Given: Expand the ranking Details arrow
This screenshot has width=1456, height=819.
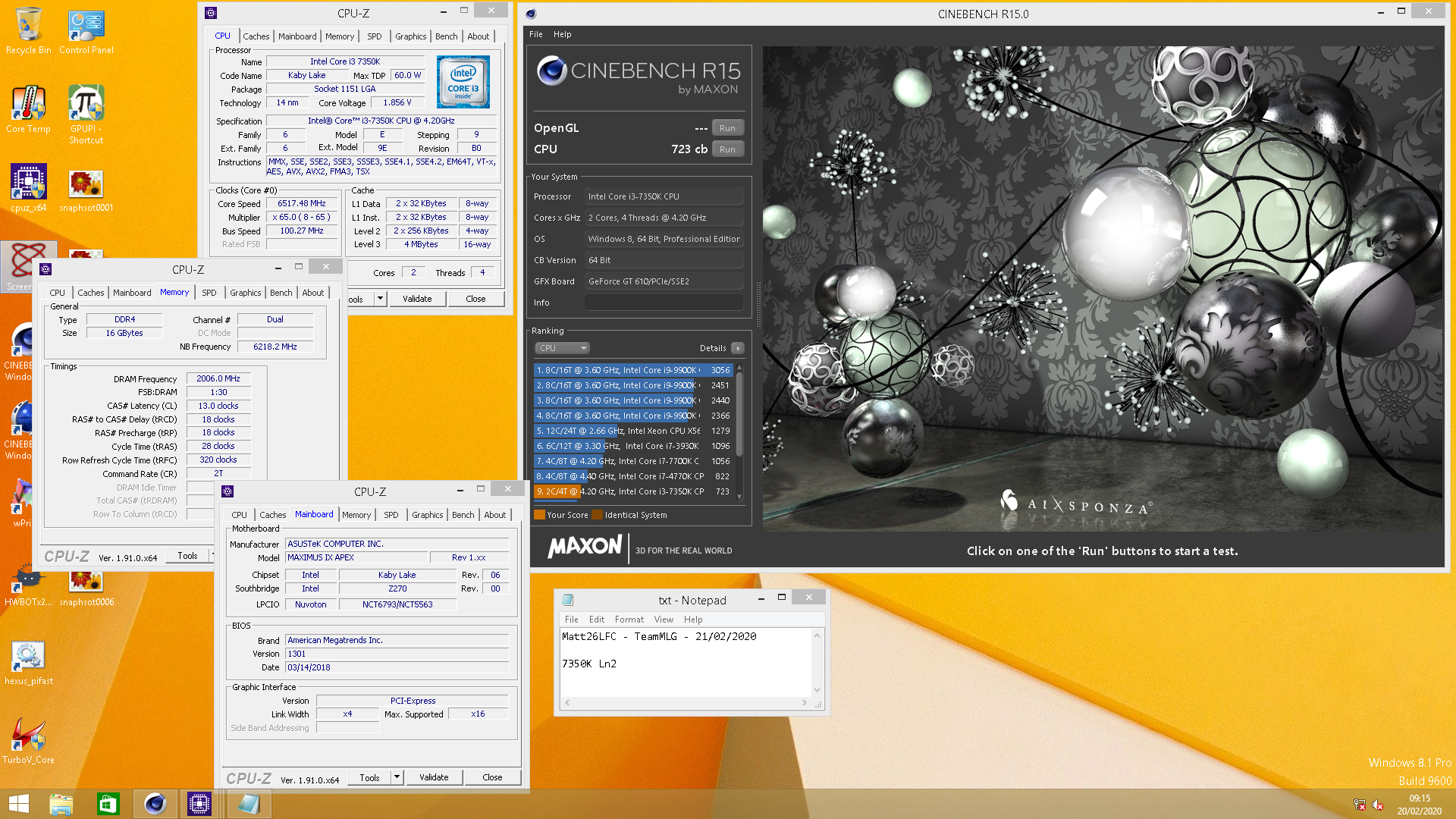Looking at the screenshot, I should tap(738, 348).
